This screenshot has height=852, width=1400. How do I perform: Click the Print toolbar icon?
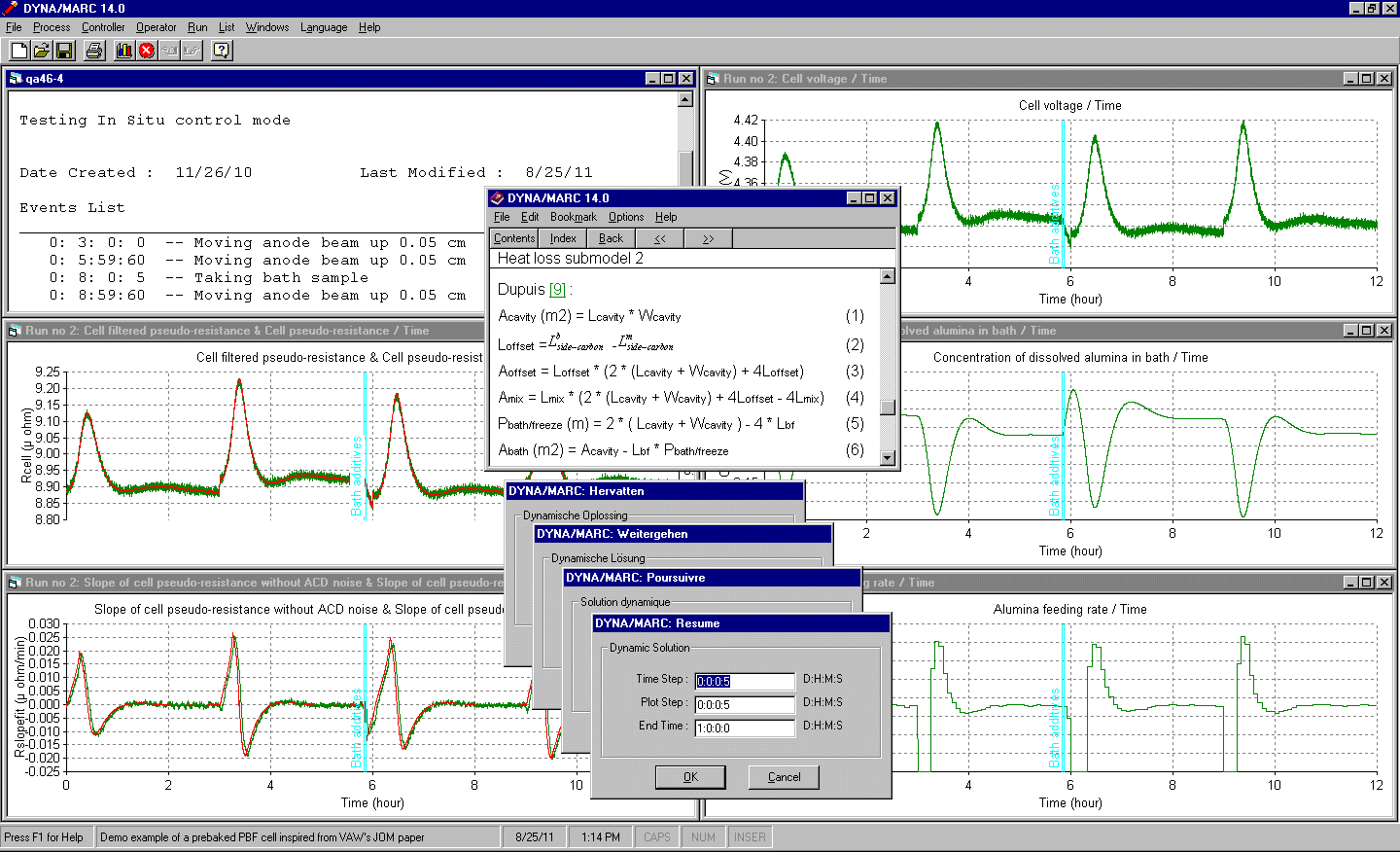(94, 51)
